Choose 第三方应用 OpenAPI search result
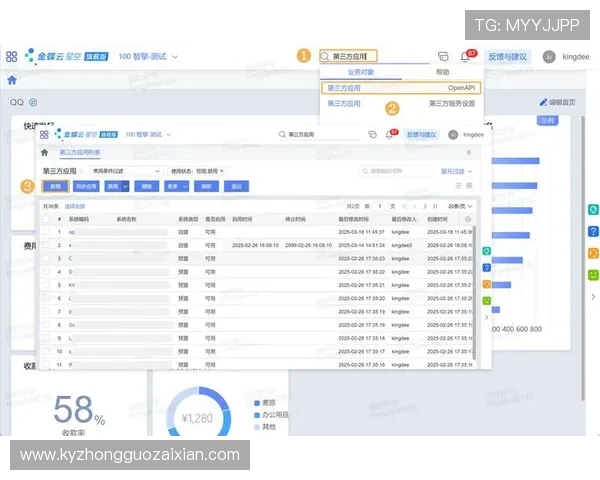600x480 pixels. click(x=401, y=88)
